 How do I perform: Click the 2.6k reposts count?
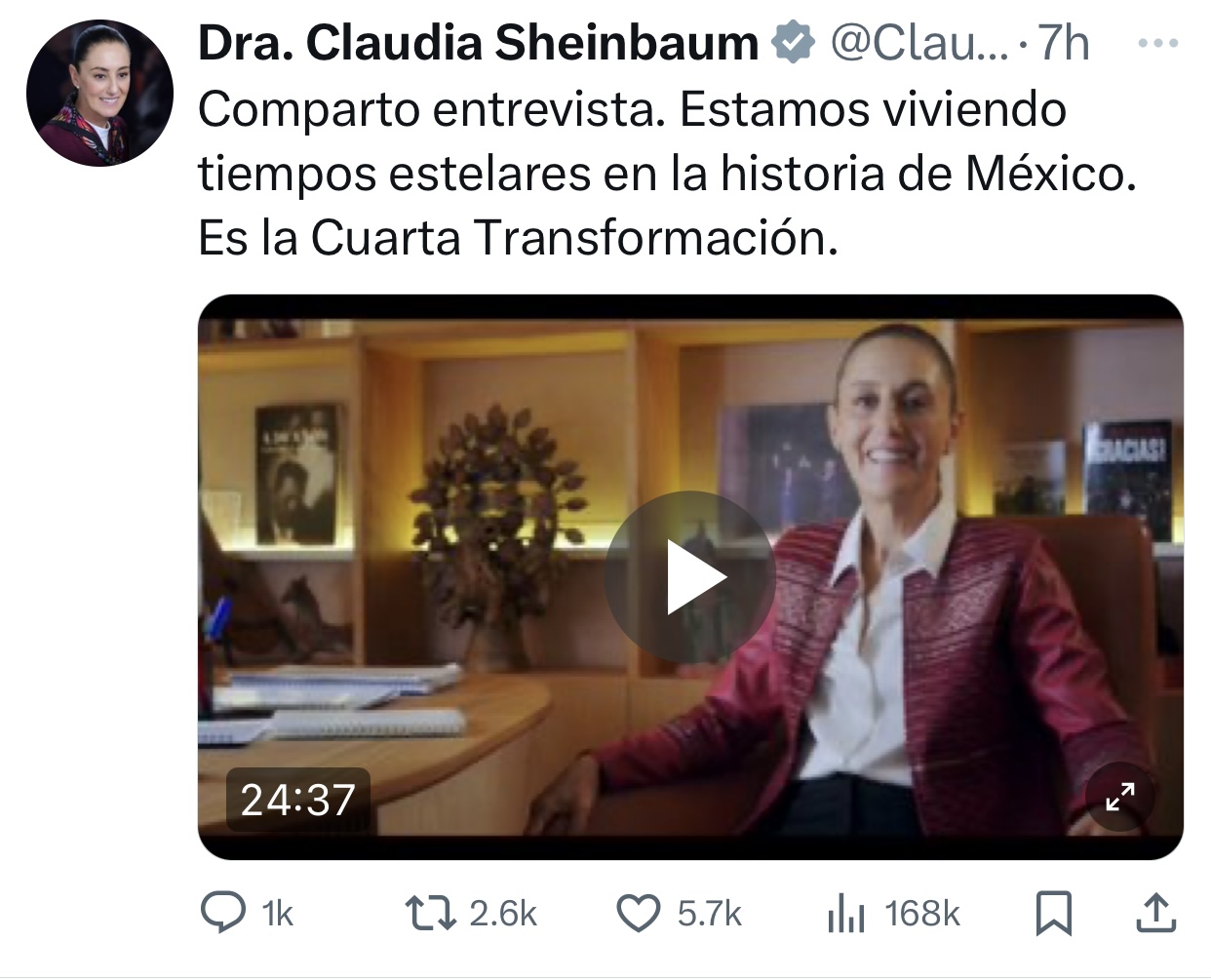coord(503,914)
